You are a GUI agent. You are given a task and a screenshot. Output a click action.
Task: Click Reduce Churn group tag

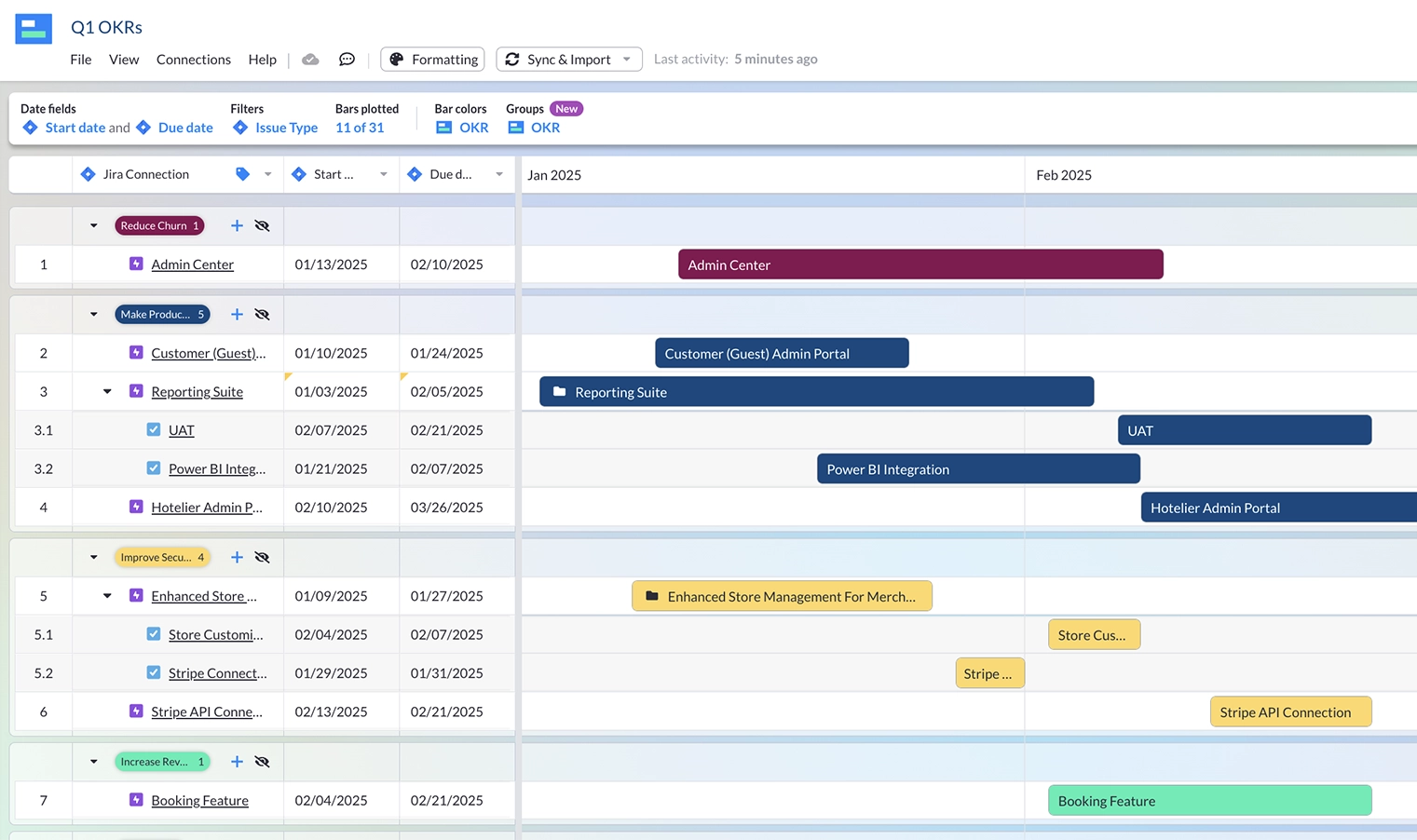pyautogui.click(x=159, y=225)
